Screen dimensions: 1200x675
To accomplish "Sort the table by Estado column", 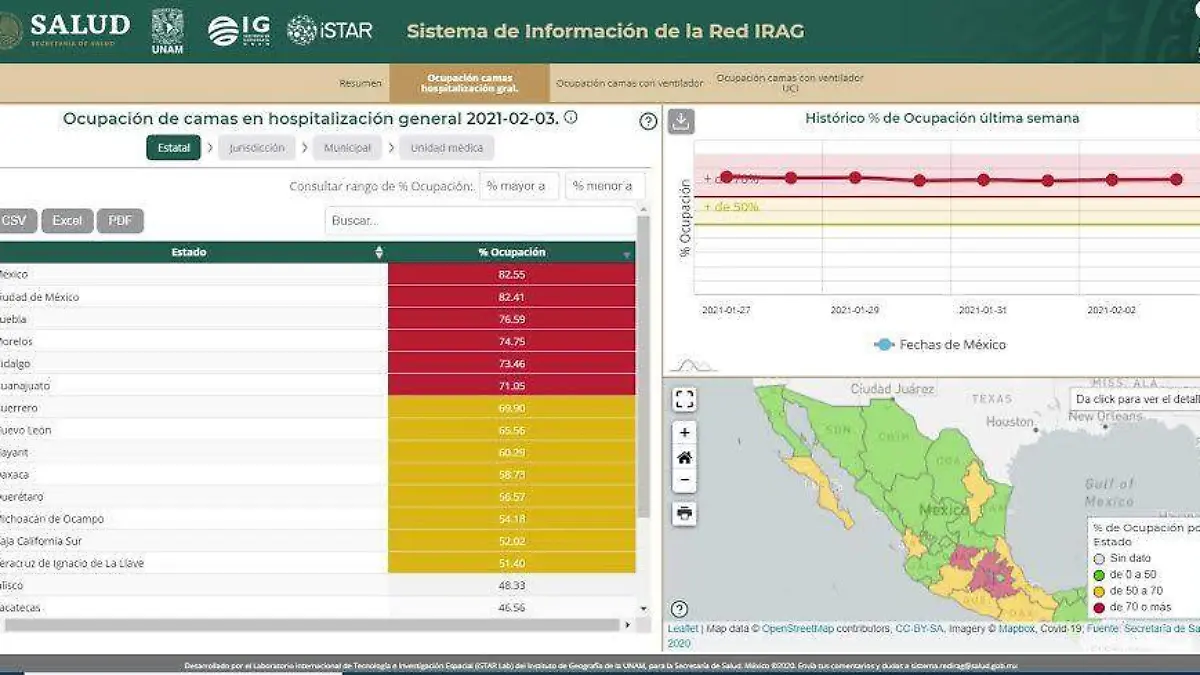I will [x=379, y=253].
